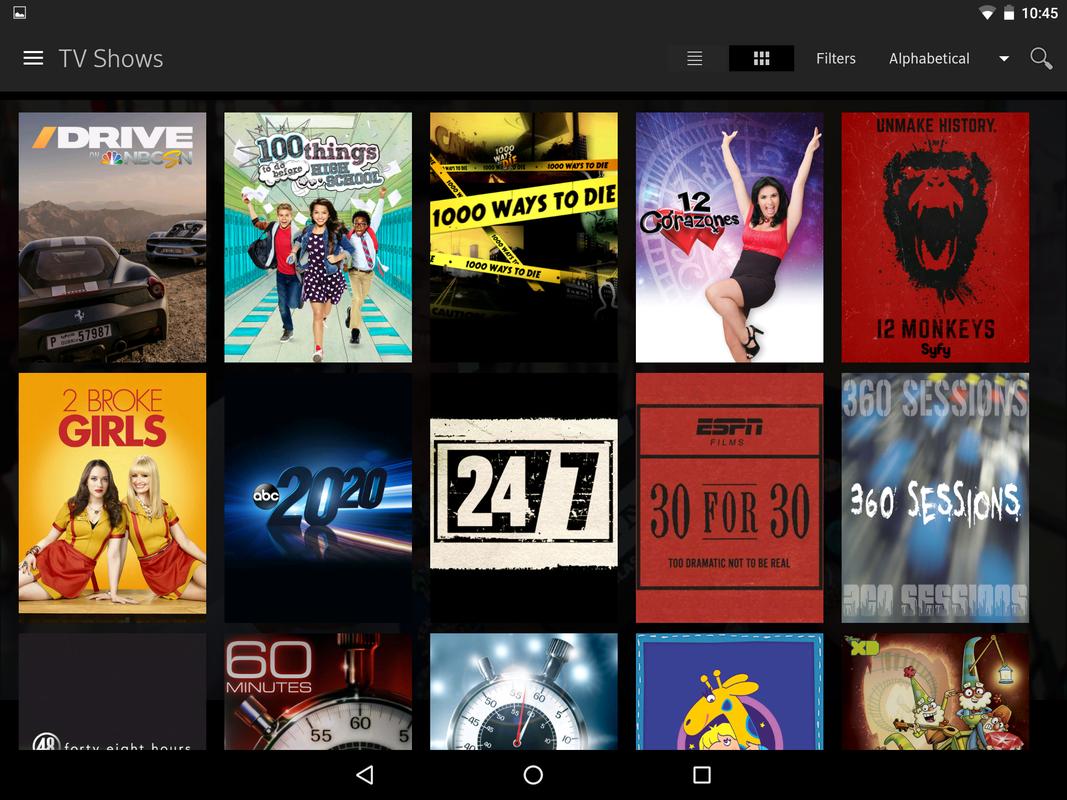Open the hamburger navigation menu
Viewport: 1067px width, 800px height.
[33, 59]
